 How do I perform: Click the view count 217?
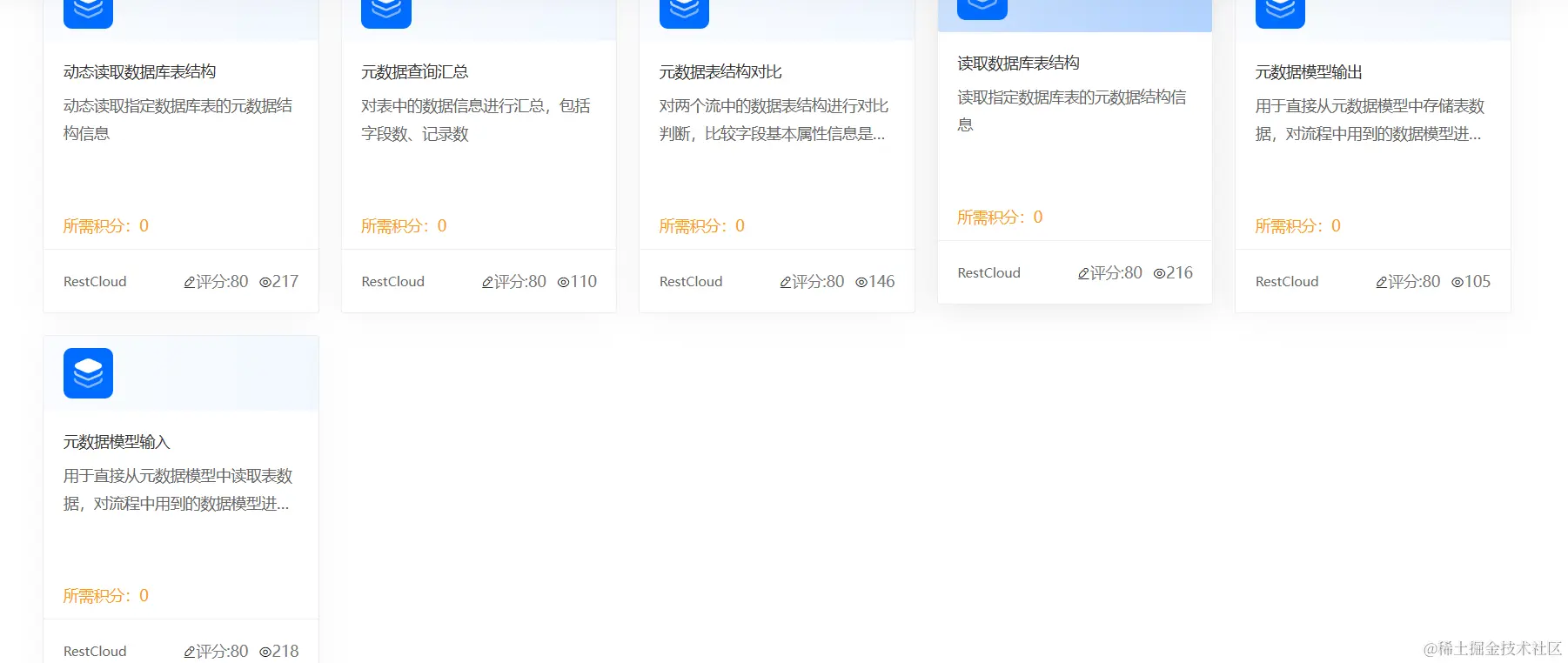click(285, 282)
